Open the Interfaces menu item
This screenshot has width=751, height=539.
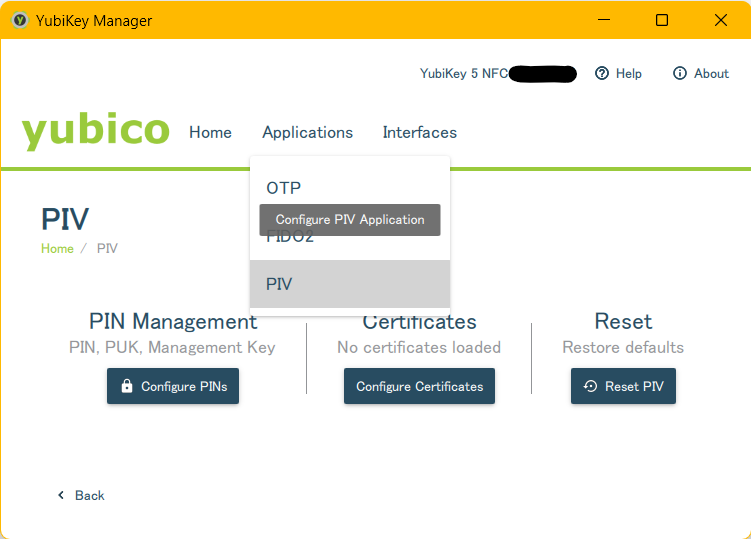click(420, 132)
